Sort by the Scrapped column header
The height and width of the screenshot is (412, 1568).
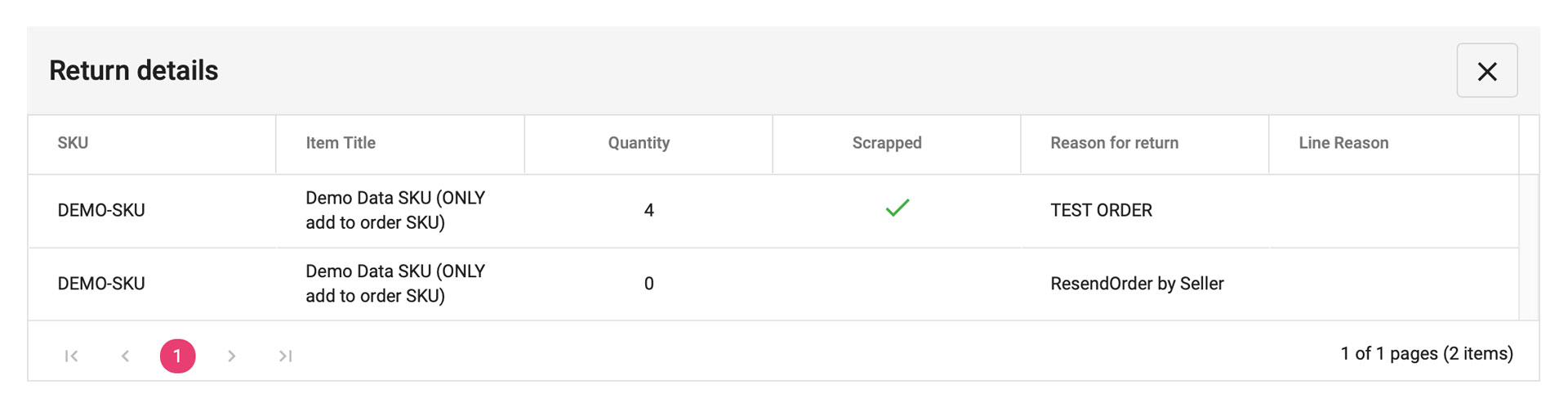[887, 143]
